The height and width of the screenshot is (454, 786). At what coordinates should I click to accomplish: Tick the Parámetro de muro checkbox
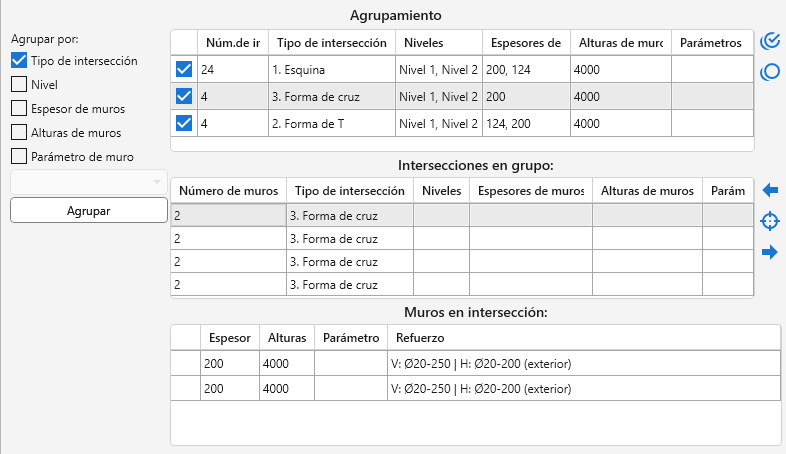point(19,156)
